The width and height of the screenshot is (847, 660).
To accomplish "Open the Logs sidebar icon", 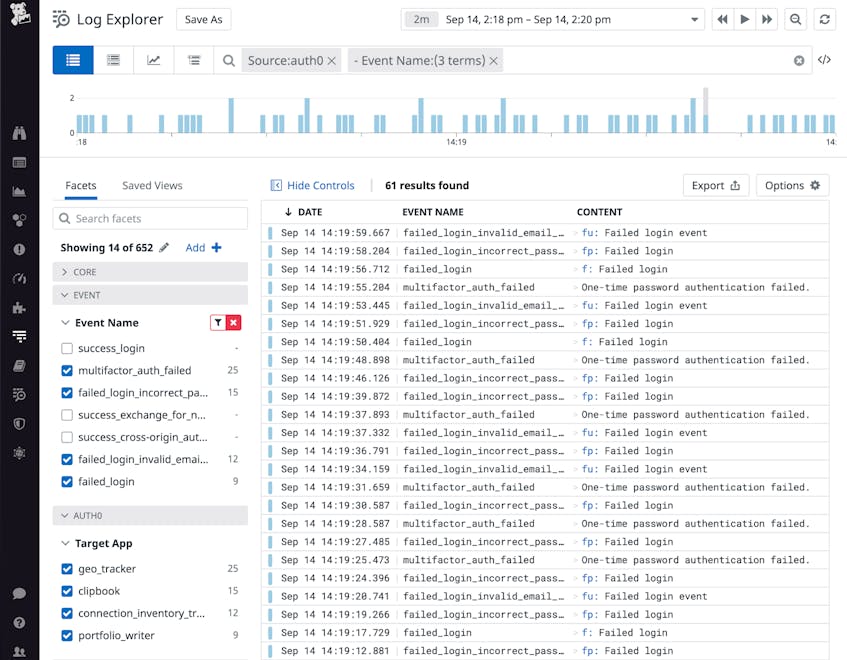I will pyautogui.click(x=19, y=337).
